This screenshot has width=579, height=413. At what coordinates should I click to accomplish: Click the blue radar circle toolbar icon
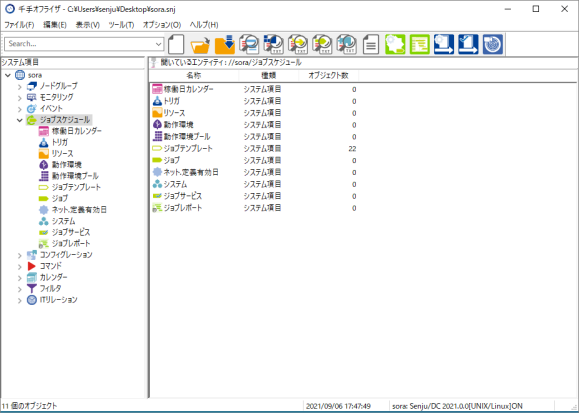[493, 44]
